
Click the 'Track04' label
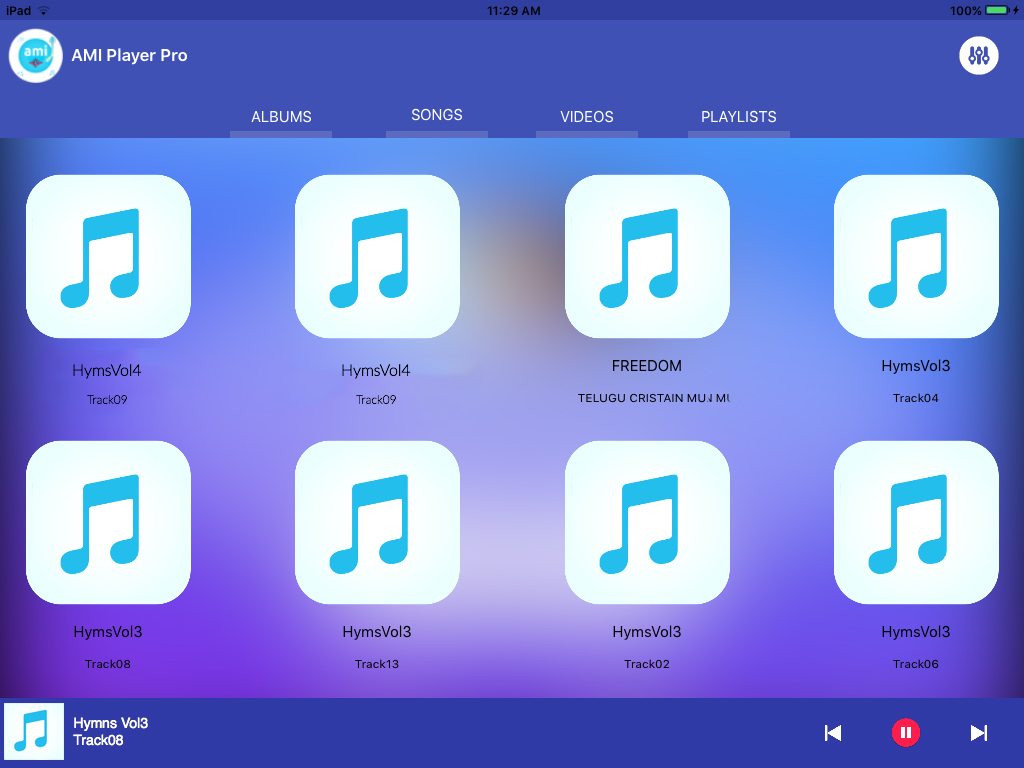916,398
